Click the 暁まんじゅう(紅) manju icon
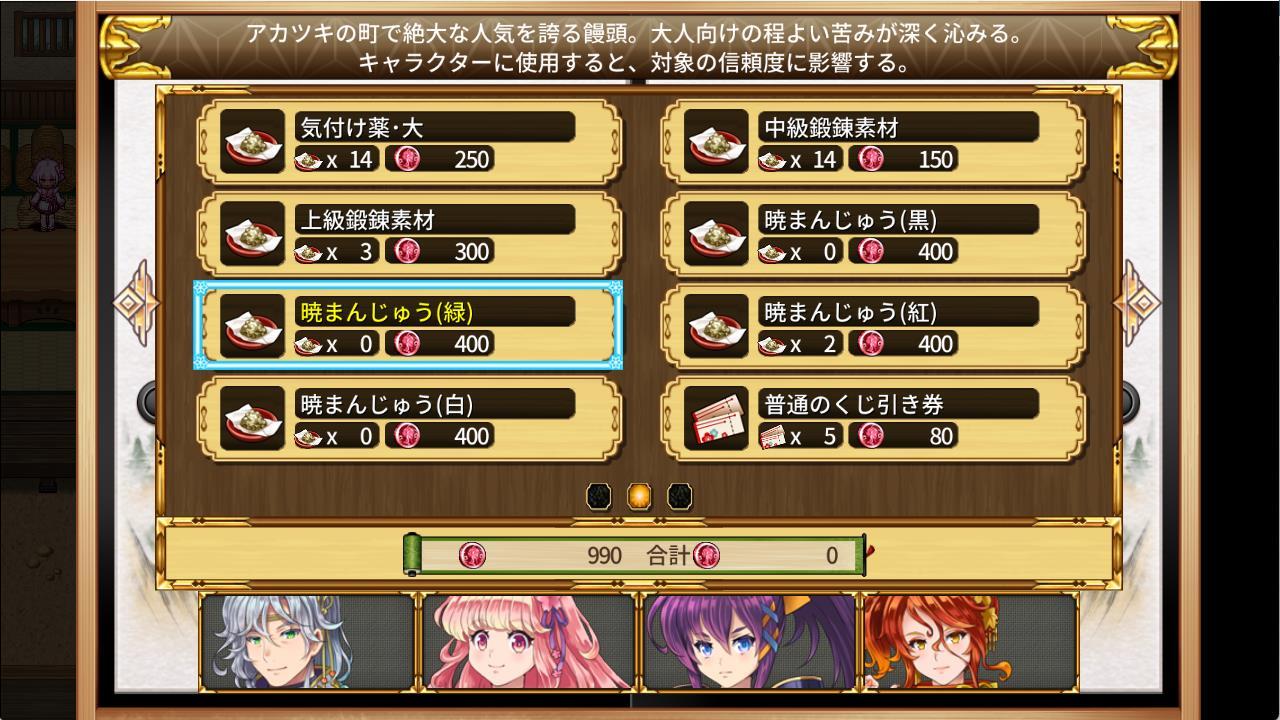 click(716, 325)
